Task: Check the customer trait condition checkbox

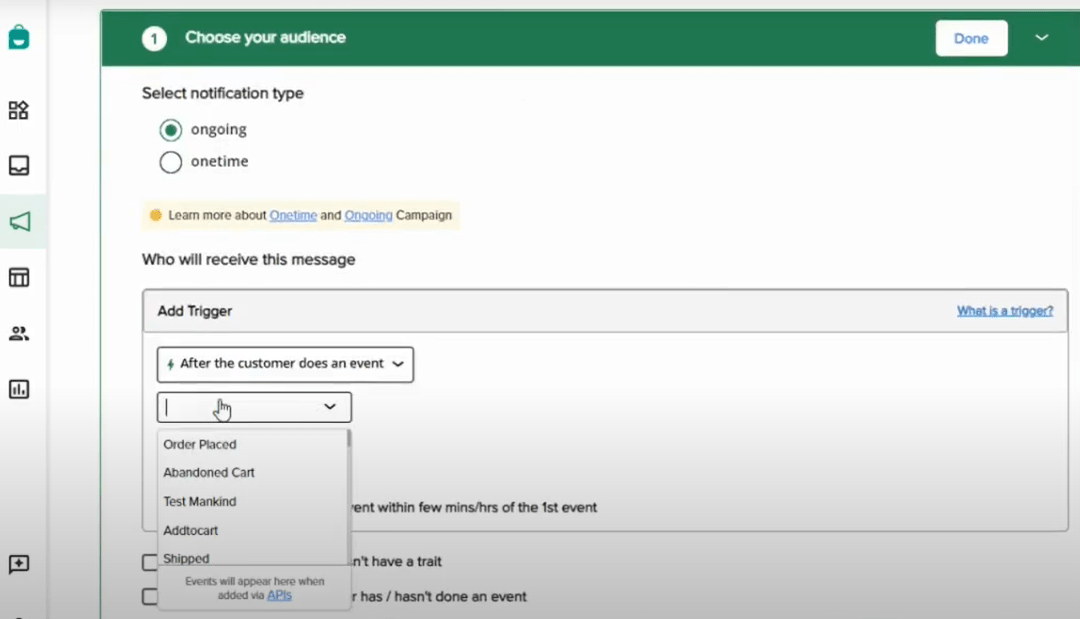Action: click(150, 561)
